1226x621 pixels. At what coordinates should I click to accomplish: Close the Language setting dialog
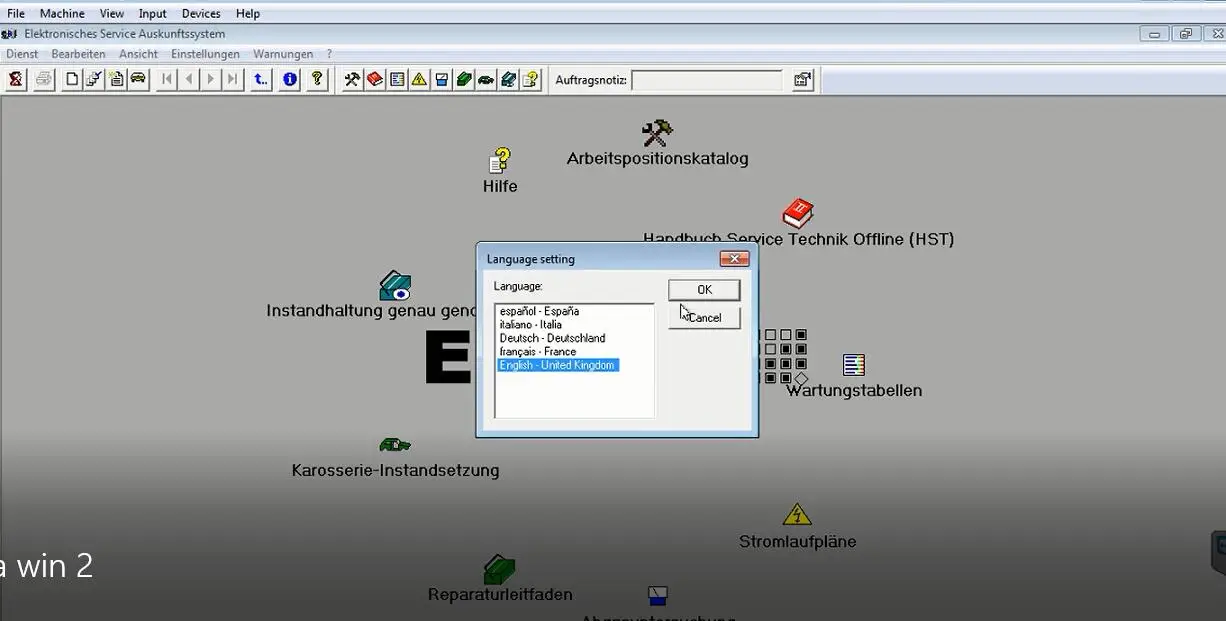coord(734,259)
